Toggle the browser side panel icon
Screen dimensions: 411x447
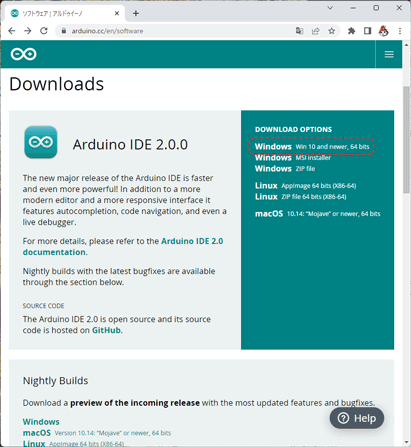(367, 31)
